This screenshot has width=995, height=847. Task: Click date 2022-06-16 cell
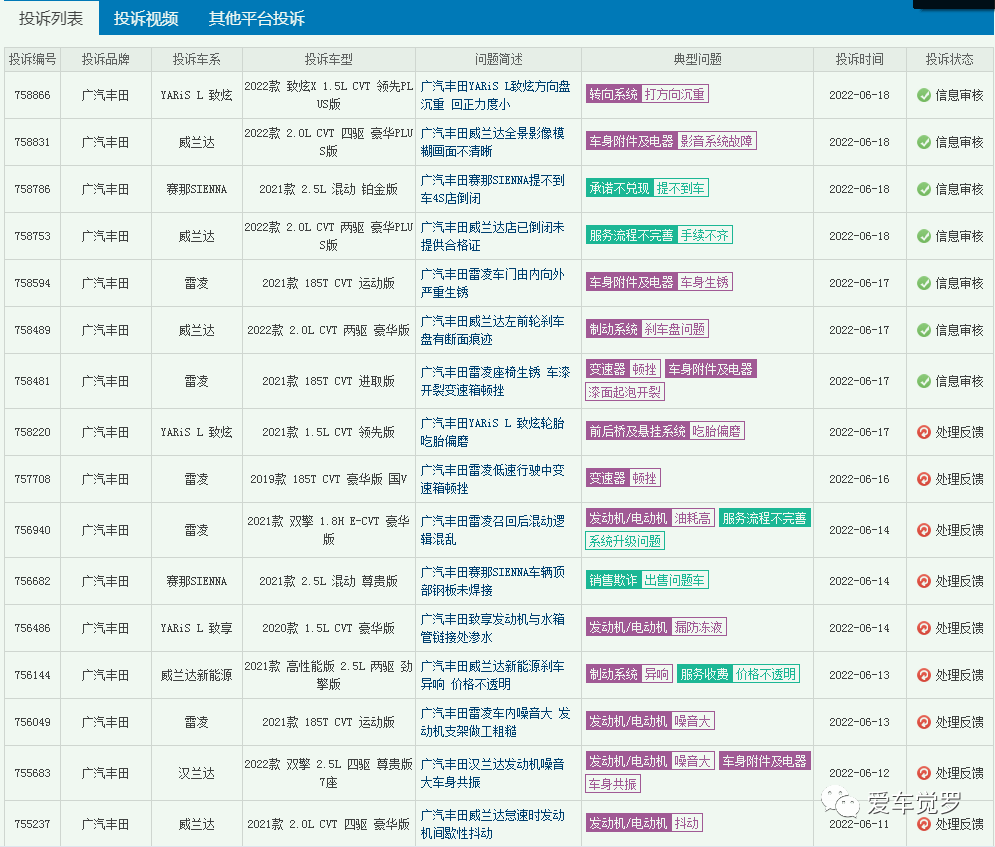click(859, 479)
